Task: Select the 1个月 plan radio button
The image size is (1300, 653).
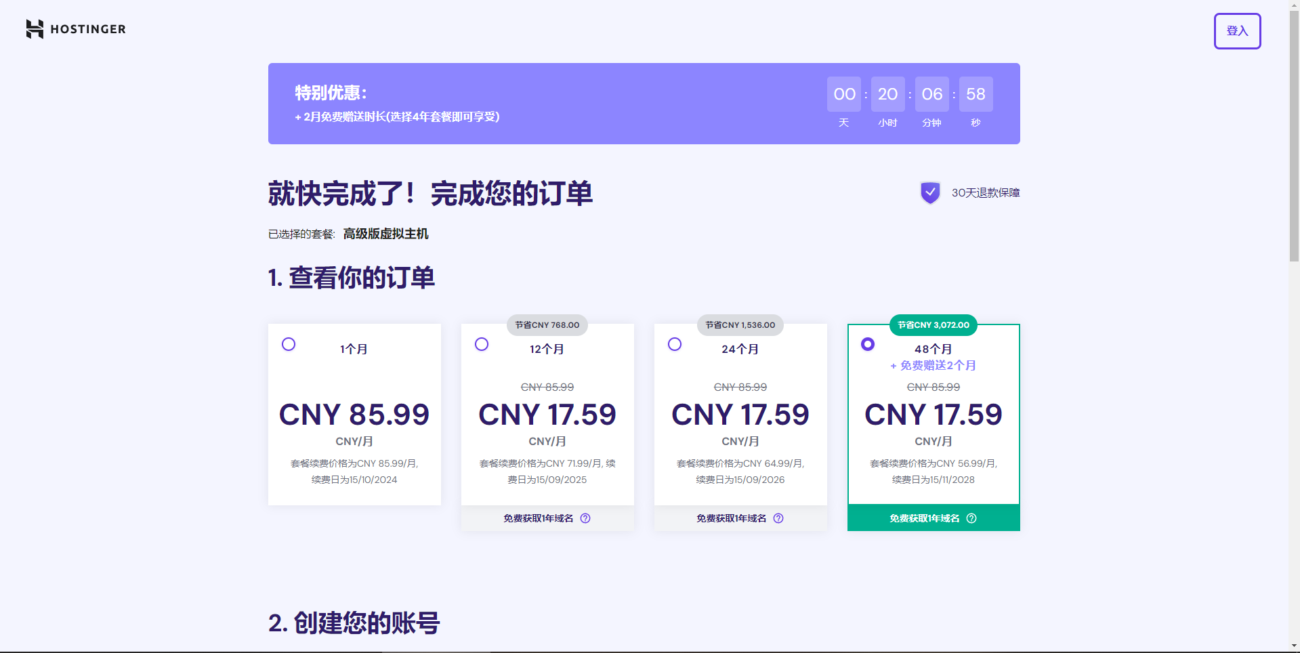Action: pyautogui.click(x=288, y=344)
